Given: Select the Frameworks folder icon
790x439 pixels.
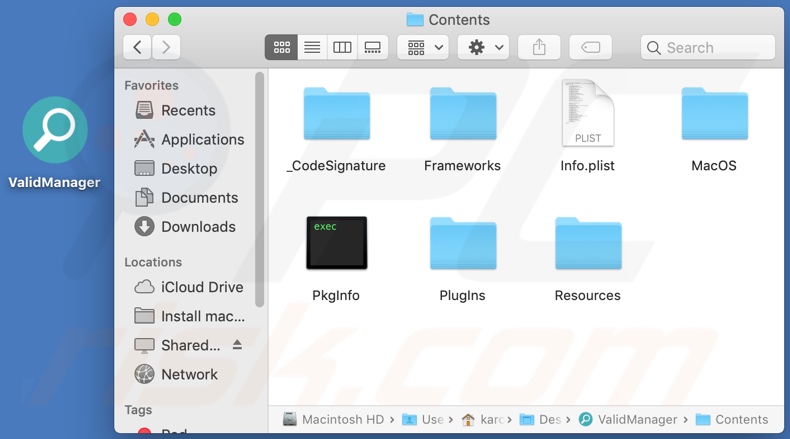Looking at the screenshot, I should click(x=463, y=113).
